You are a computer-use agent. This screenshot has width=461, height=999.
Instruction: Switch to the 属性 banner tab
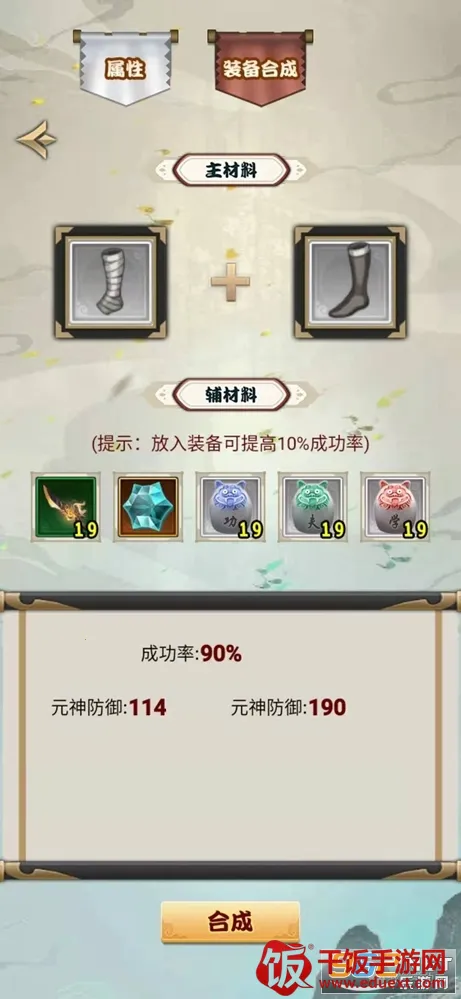(125, 68)
